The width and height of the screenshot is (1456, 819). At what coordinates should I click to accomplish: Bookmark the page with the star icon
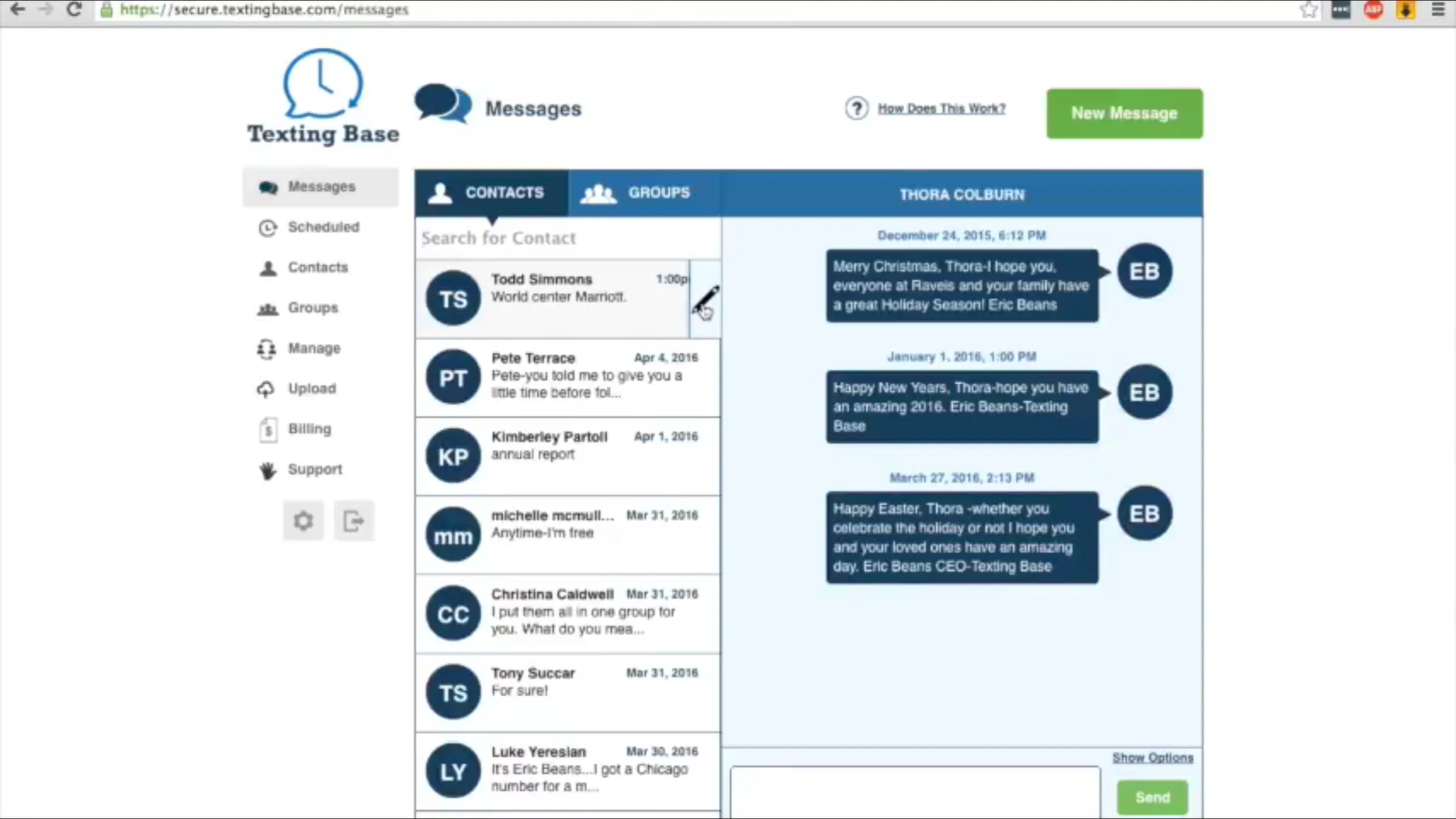(x=1309, y=10)
